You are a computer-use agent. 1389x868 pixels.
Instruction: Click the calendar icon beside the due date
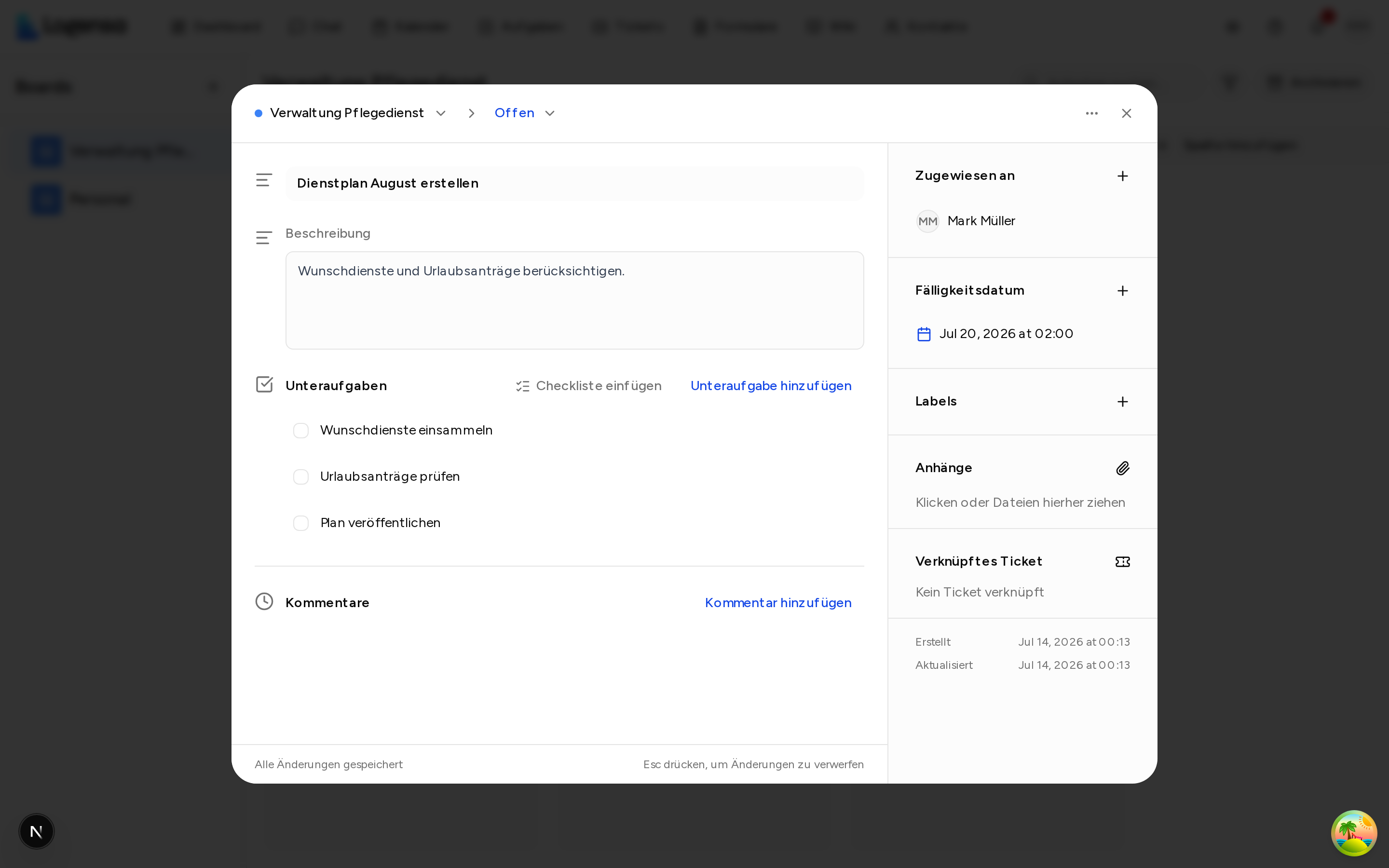[x=924, y=334]
